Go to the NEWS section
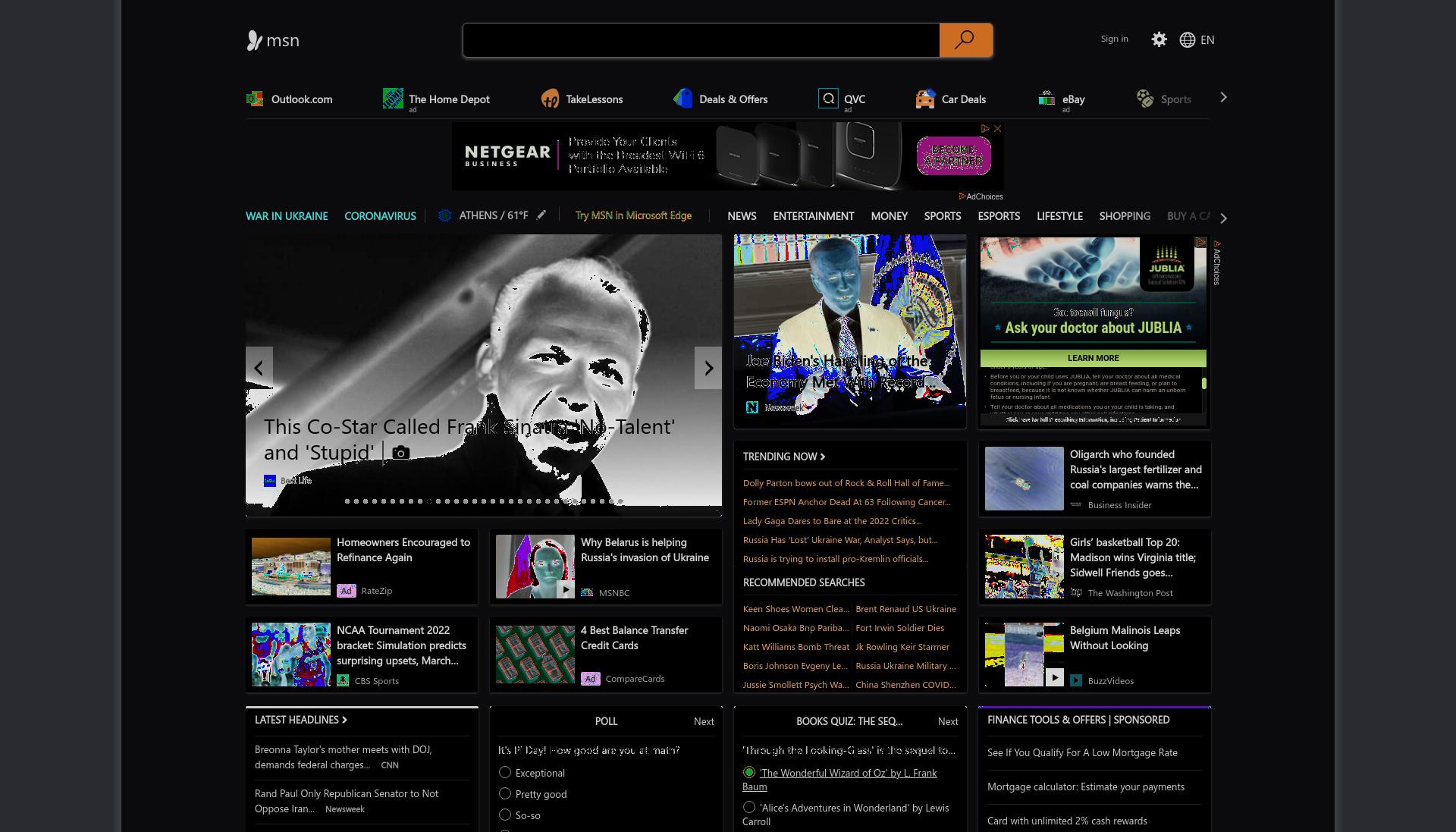 click(x=742, y=216)
